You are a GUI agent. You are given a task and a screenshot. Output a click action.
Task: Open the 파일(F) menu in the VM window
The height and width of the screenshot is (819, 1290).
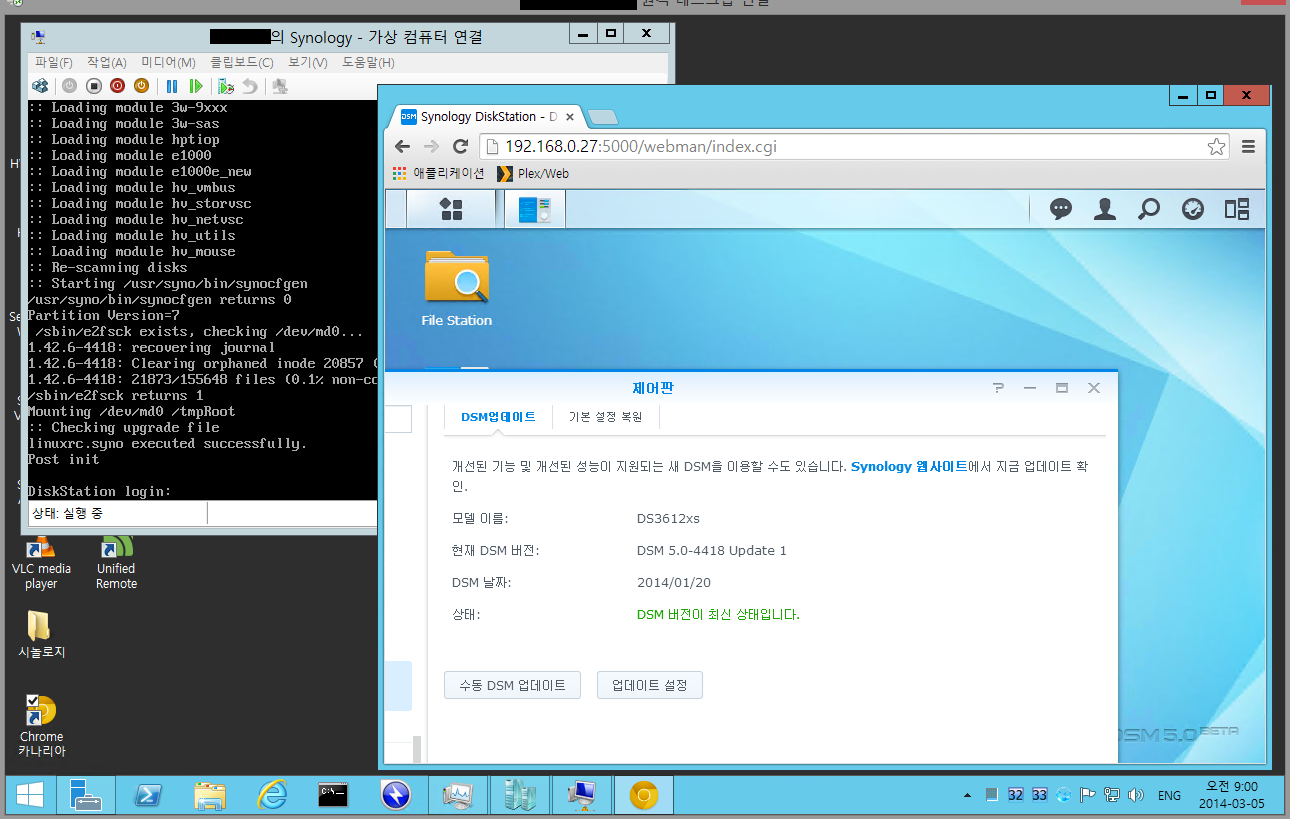coord(54,63)
